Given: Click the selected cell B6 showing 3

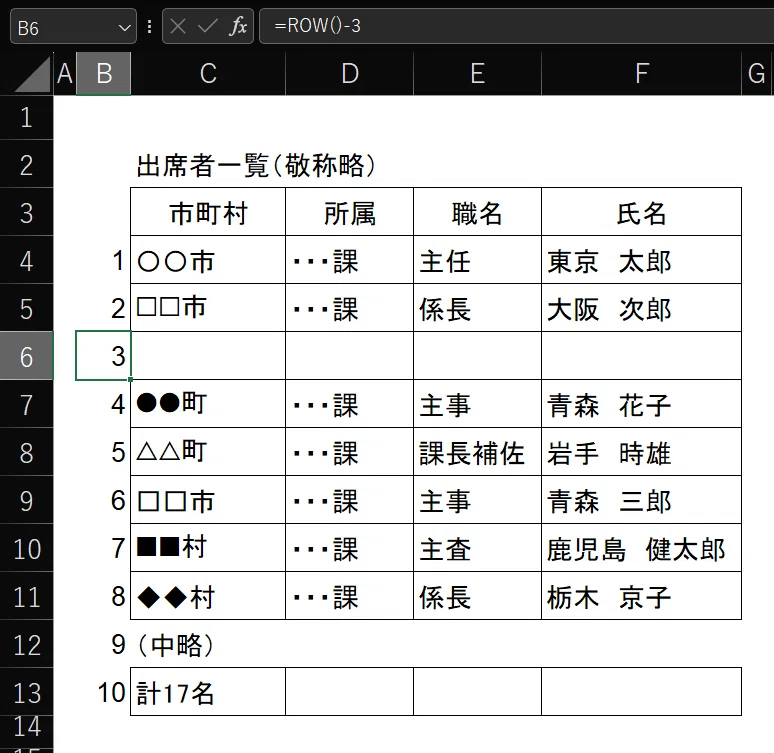Looking at the screenshot, I should pos(103,356).
